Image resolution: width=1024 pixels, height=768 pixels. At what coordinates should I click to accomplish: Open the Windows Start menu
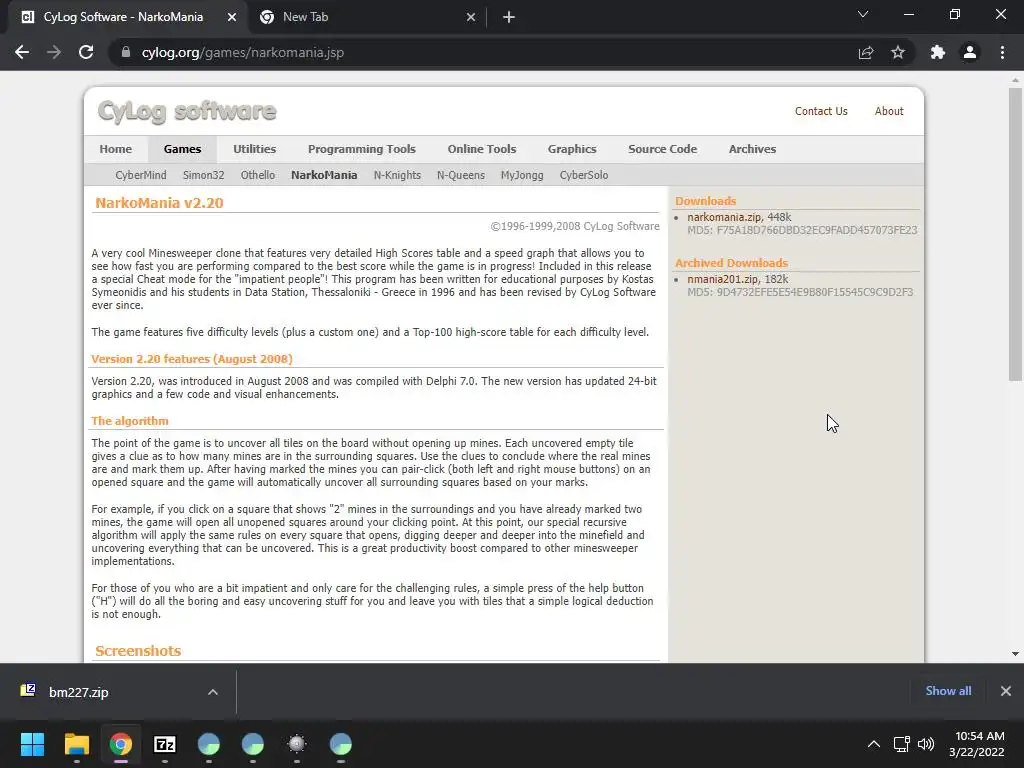(x=32, y=744)
